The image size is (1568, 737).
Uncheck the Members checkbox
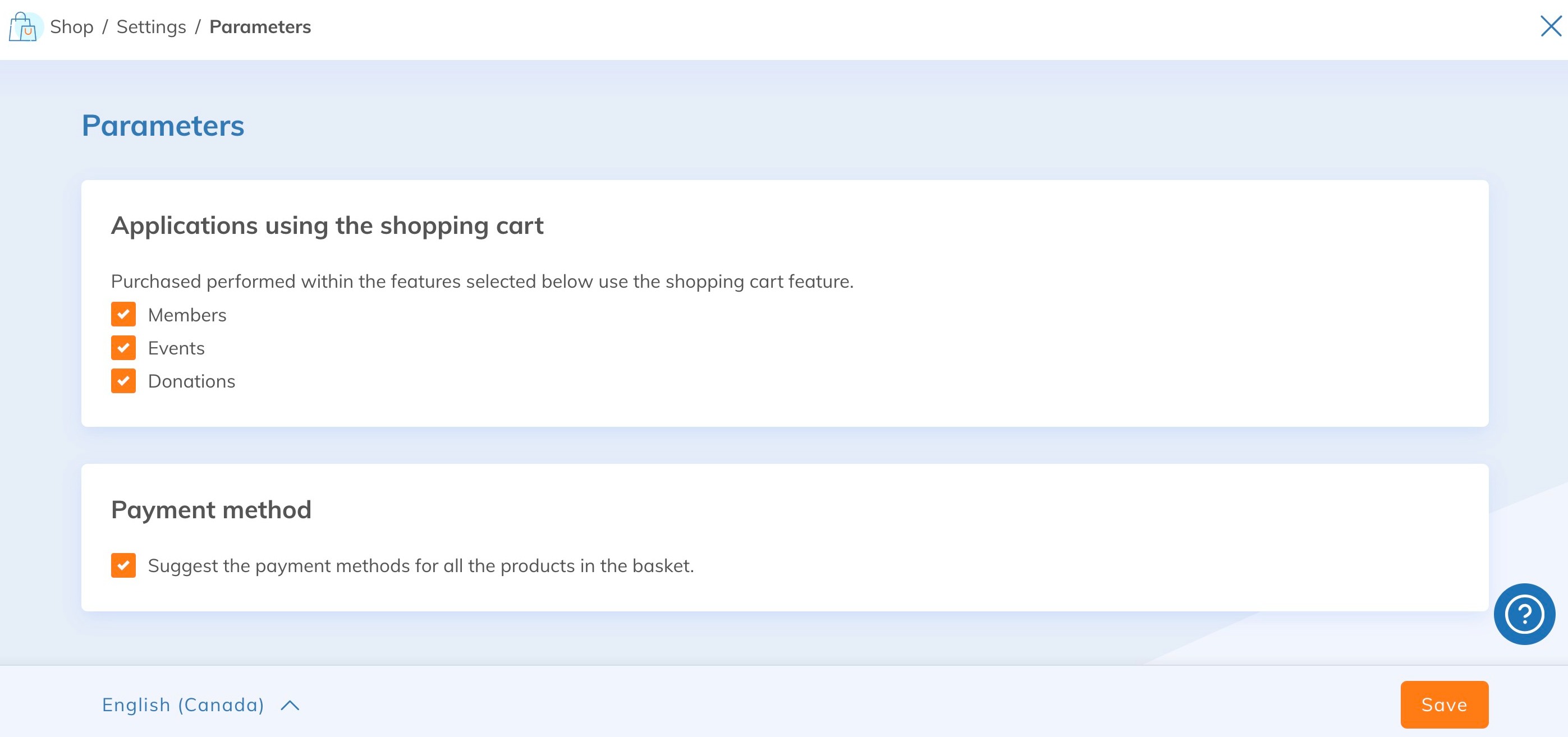[123, 314]
